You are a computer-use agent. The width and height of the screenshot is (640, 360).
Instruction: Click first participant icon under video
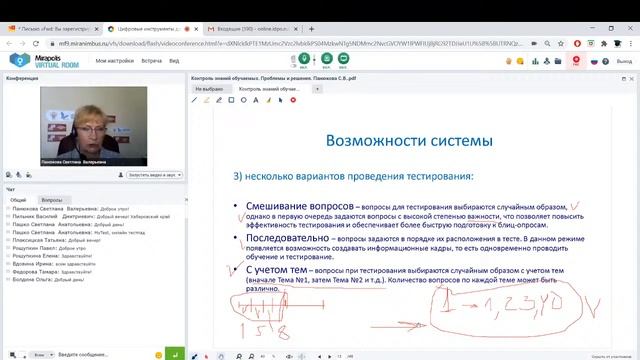click(x=9, y=175)
